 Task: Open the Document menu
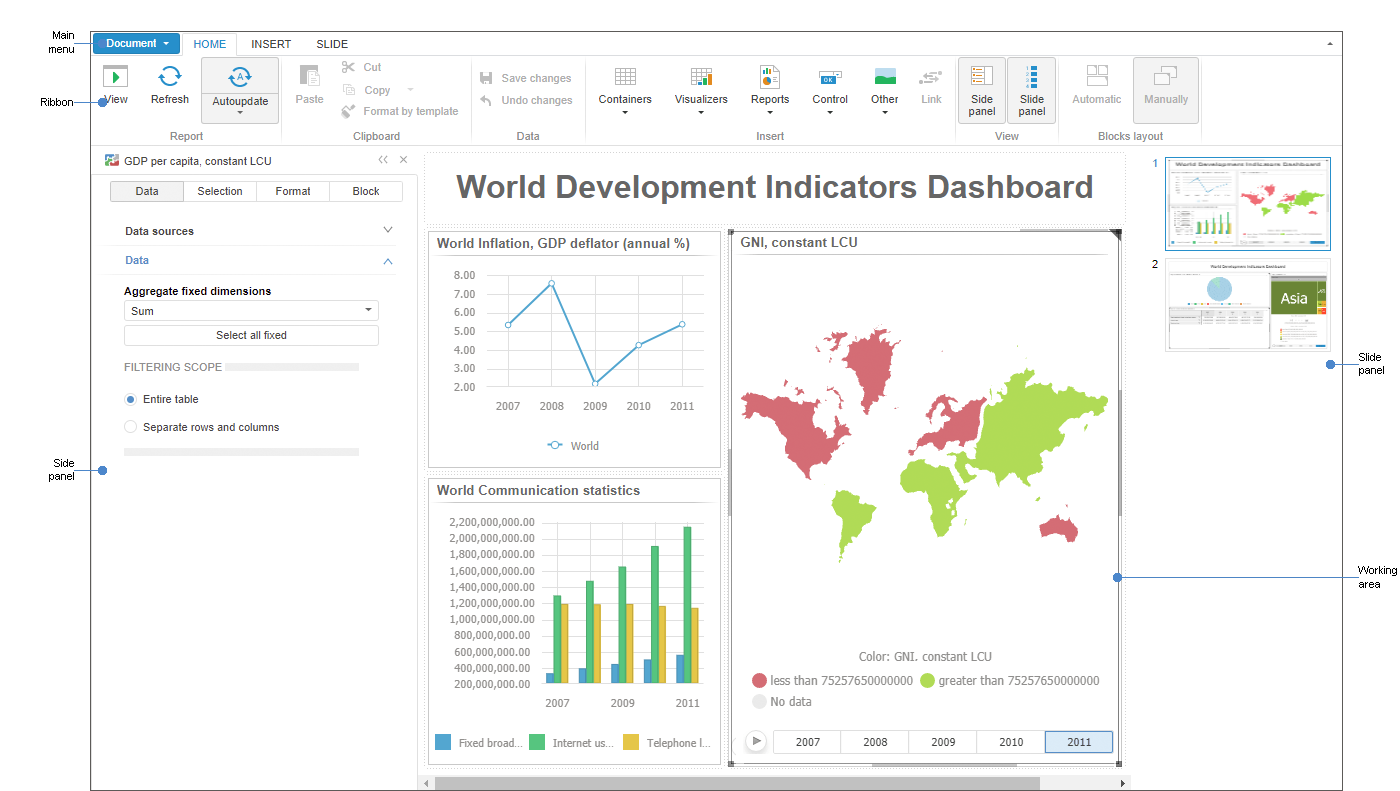coord(136,43)
